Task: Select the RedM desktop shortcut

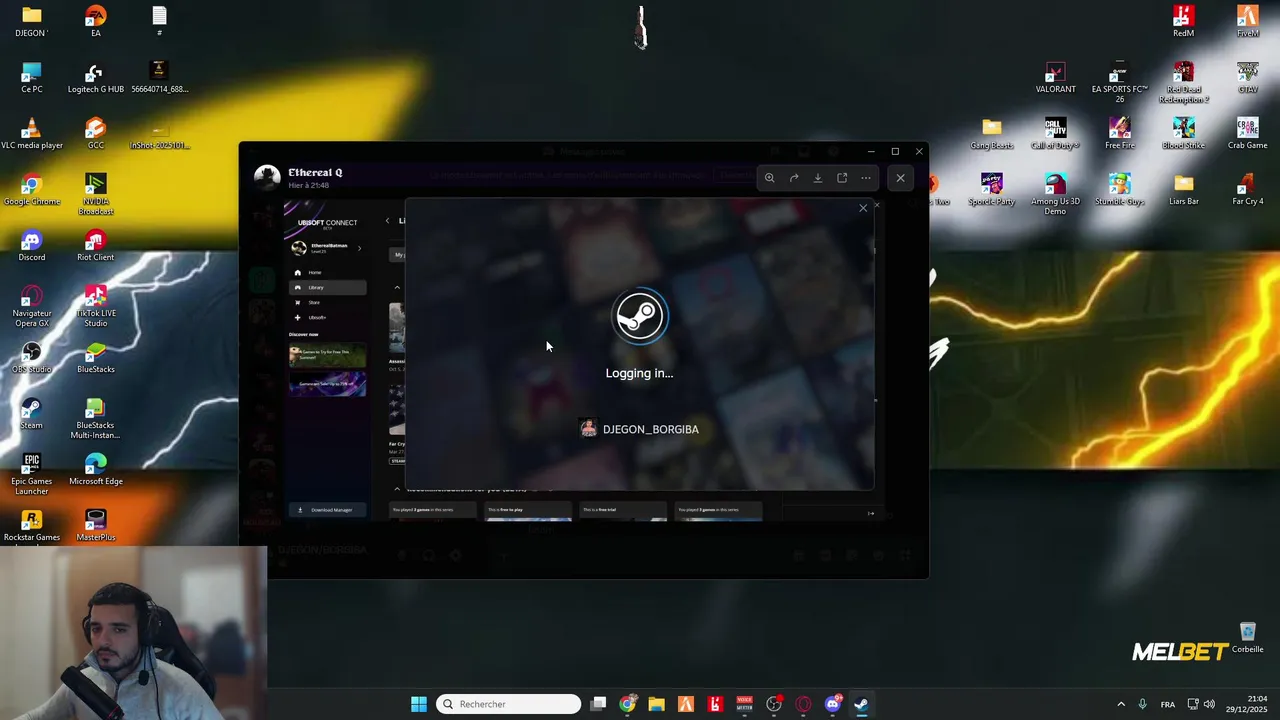Action: click(x=1184, y=22)
